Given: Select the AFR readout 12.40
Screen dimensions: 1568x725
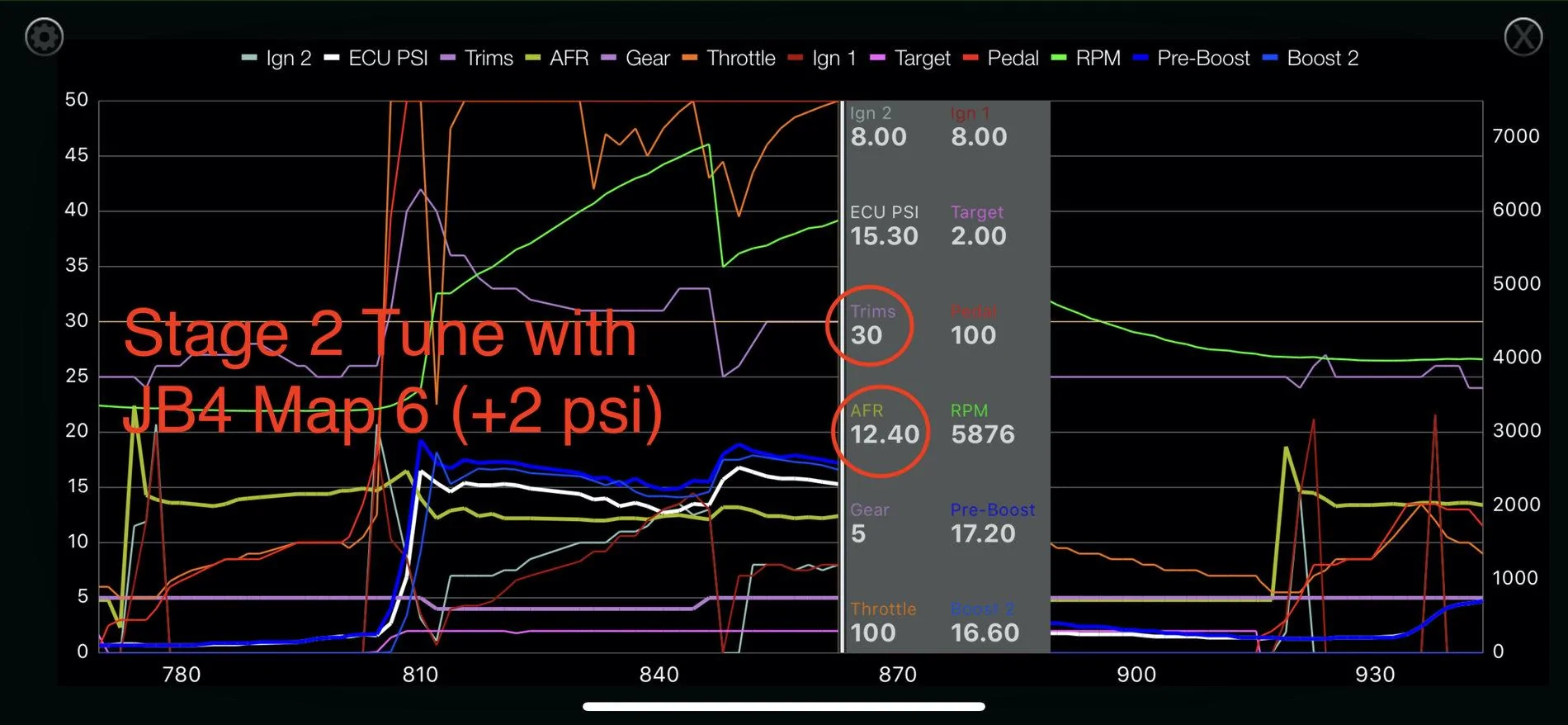Looking at the screenshot, I should [885, 424].
